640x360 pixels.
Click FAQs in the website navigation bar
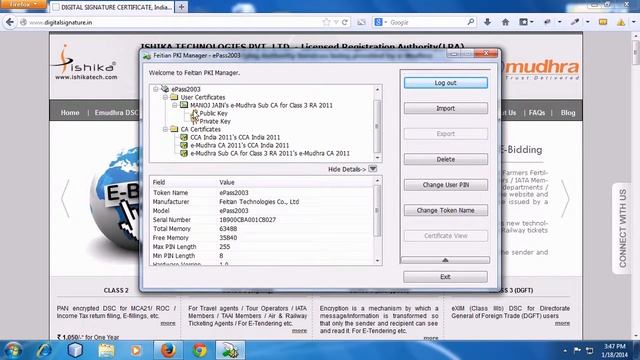[537, 113]
